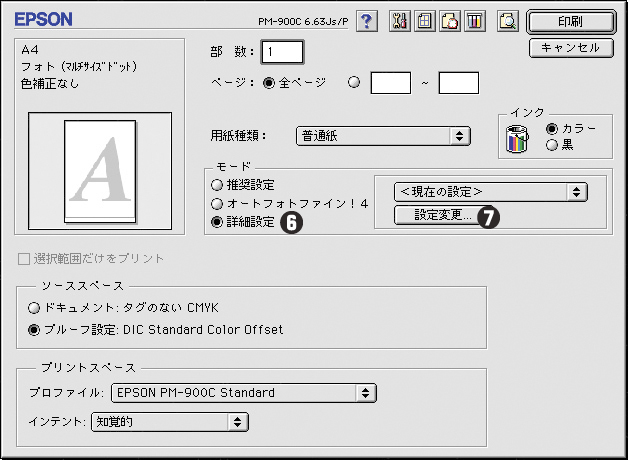The image size is (628, 460).
Task: Click the page range end field
Action: point(459,83)
